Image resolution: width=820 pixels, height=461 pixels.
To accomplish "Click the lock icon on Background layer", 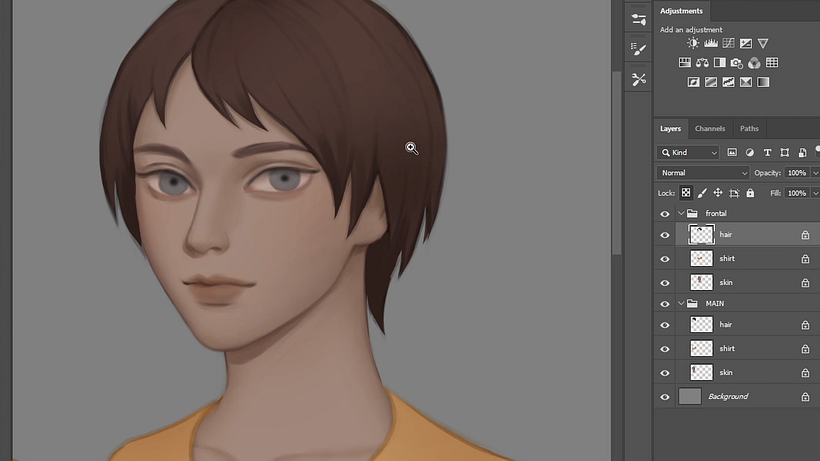I will click(x=805, y=397).
